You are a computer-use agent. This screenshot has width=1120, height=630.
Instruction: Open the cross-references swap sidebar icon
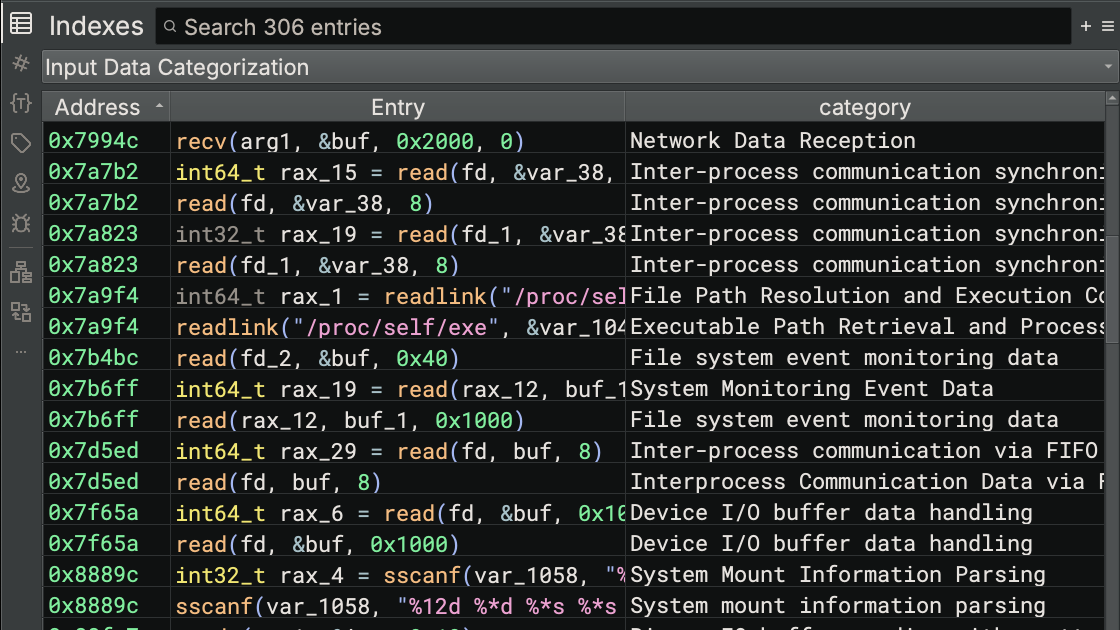(21, 312)
